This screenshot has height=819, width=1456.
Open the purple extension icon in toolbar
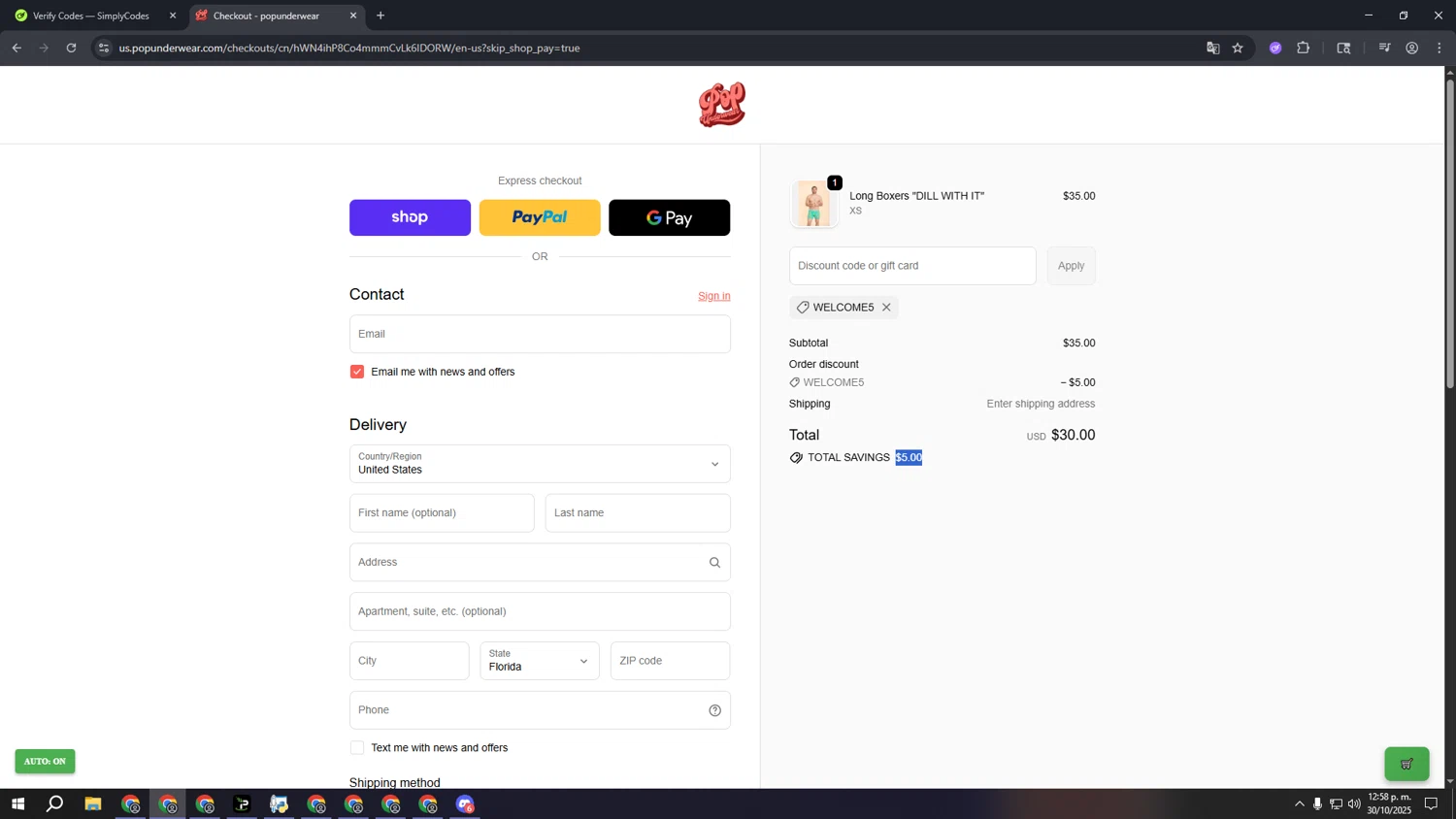(x=1275, y=48)
